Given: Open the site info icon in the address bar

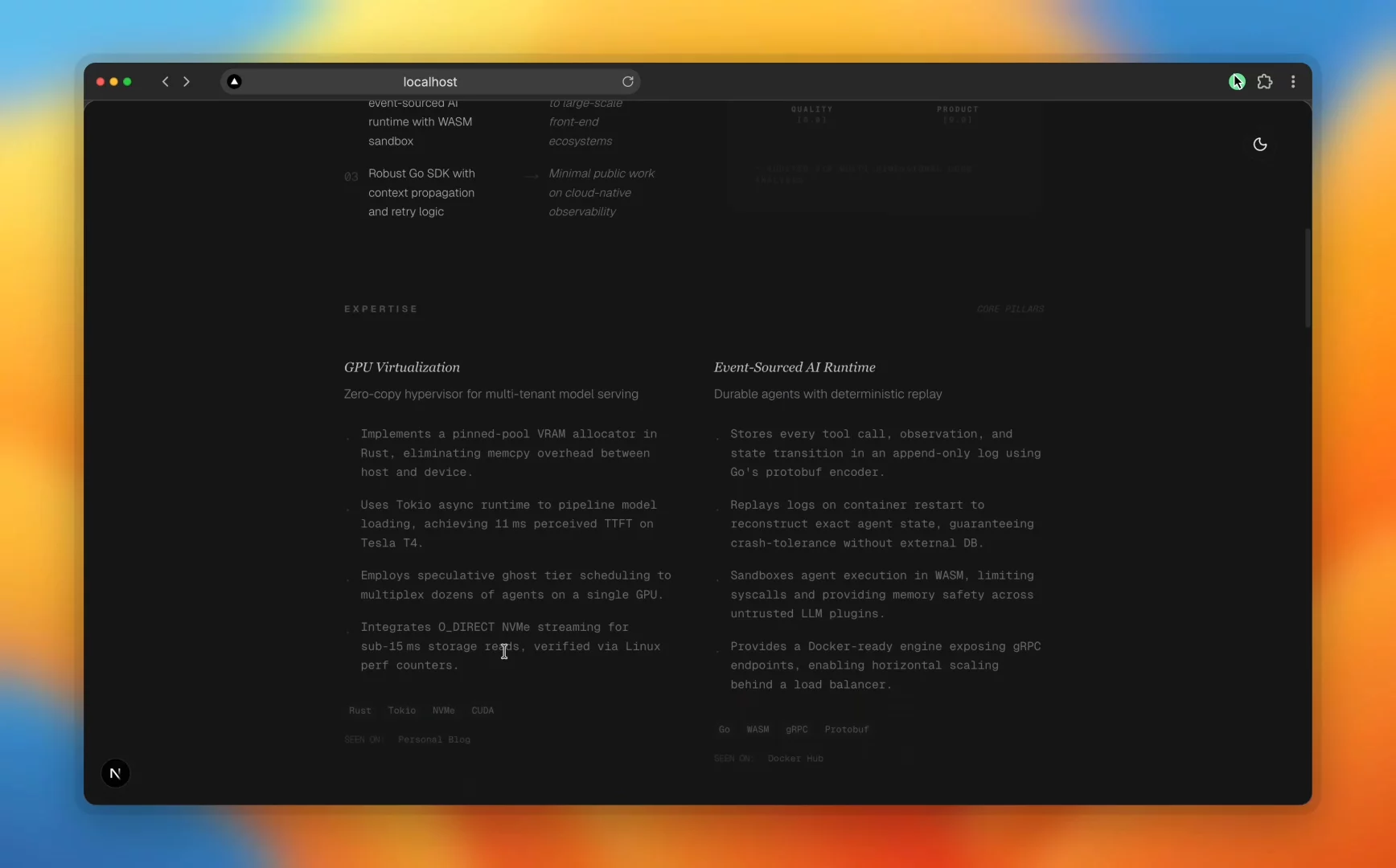Looking at the screenshot, I should pyautogui.click(x=234, y=81).
